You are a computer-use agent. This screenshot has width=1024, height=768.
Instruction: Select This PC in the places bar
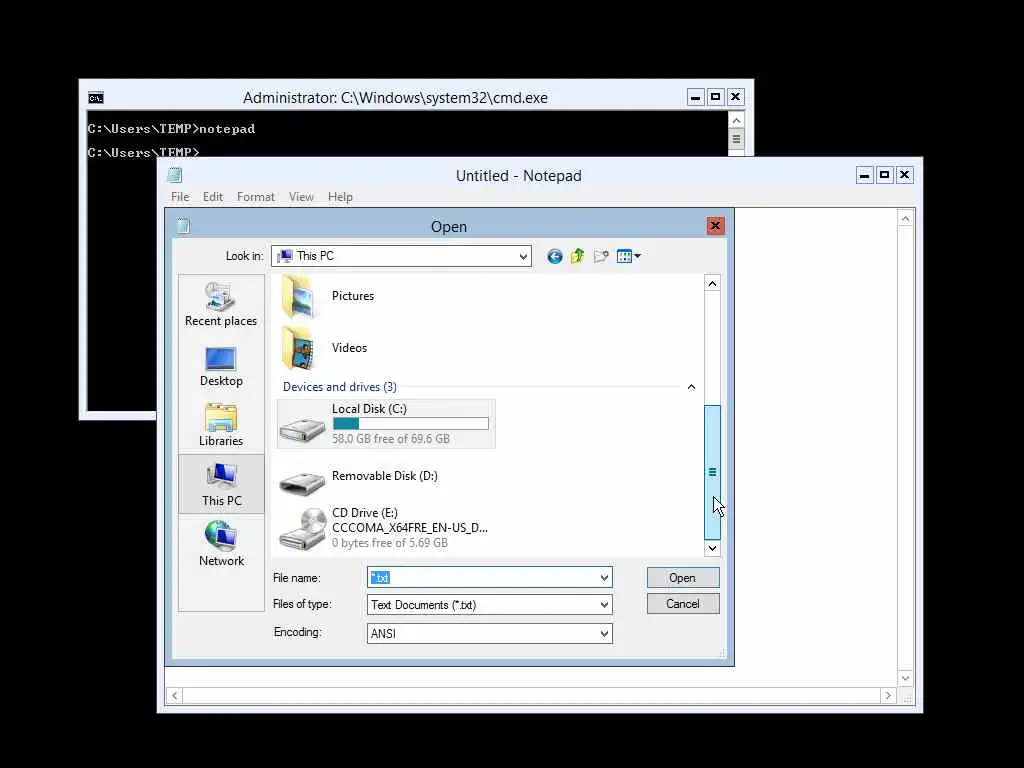[x=221, y=485]
